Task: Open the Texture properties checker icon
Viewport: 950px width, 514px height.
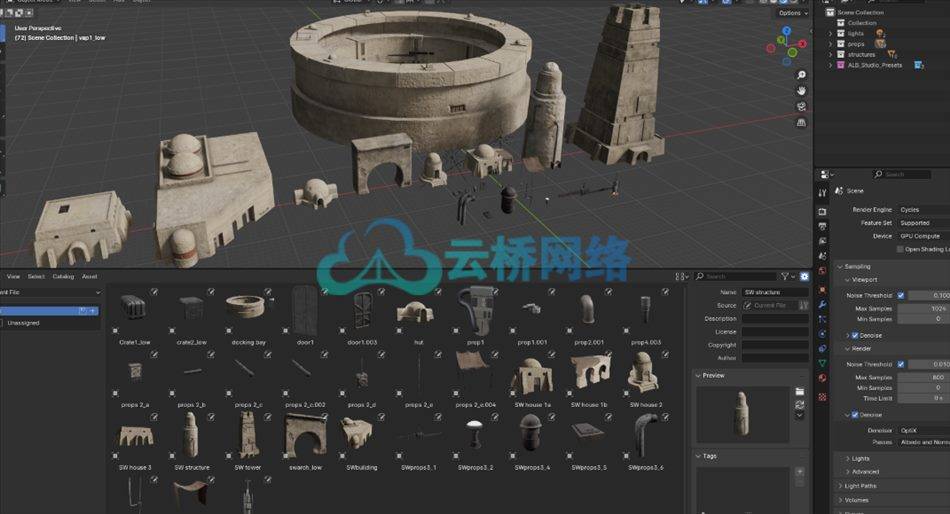Action: [x=822, y=397]
